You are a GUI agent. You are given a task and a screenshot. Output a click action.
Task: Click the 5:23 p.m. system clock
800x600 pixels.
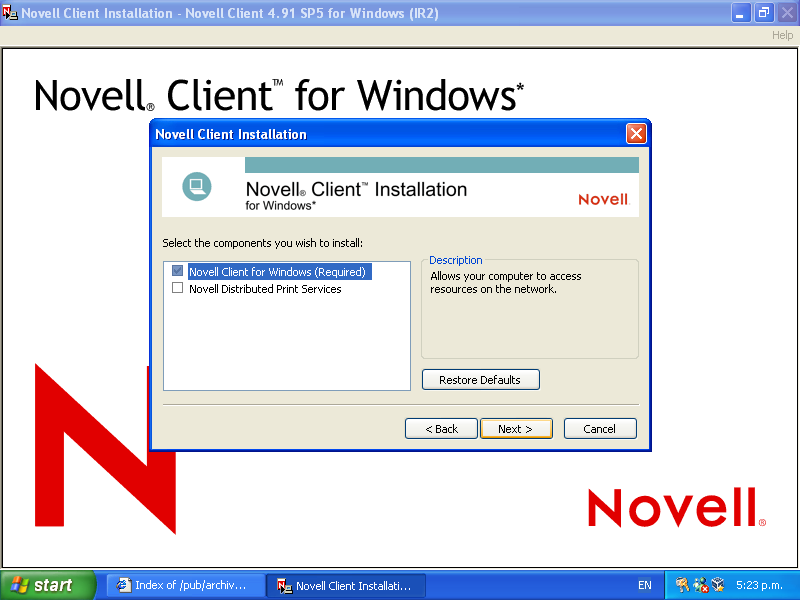click(759, 585)
